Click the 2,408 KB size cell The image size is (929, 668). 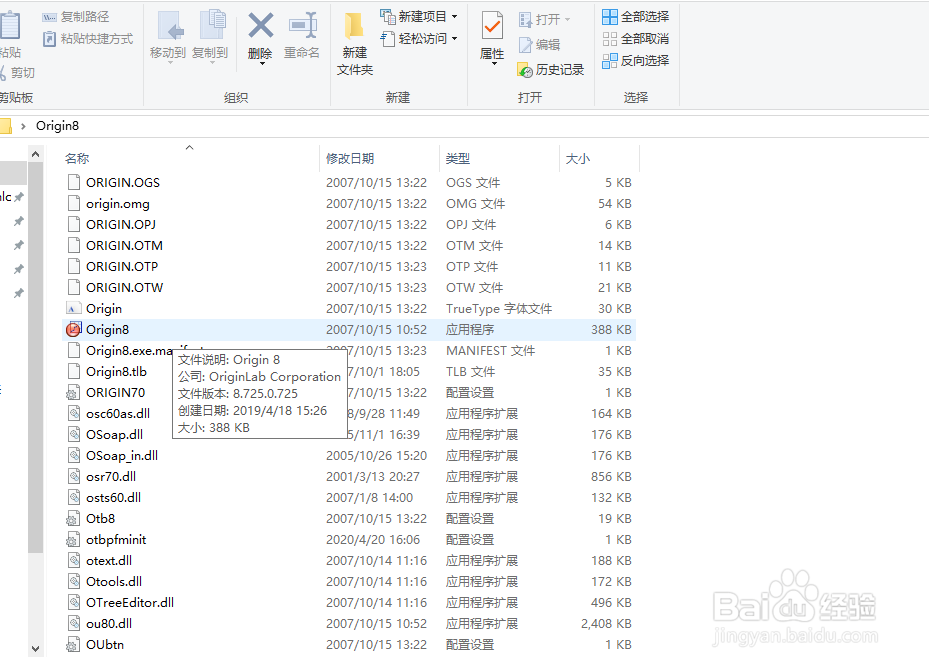(606, 624)
